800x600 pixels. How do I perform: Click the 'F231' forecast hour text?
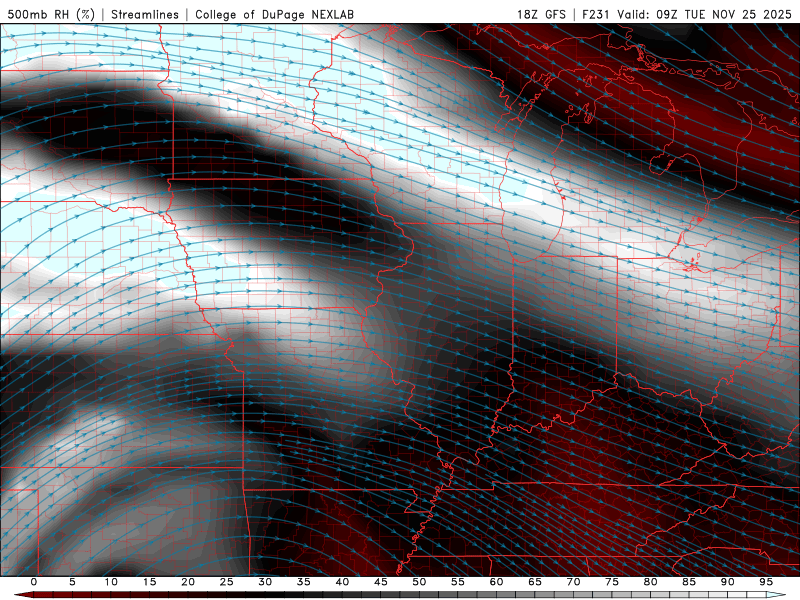(x=596, y=14)
